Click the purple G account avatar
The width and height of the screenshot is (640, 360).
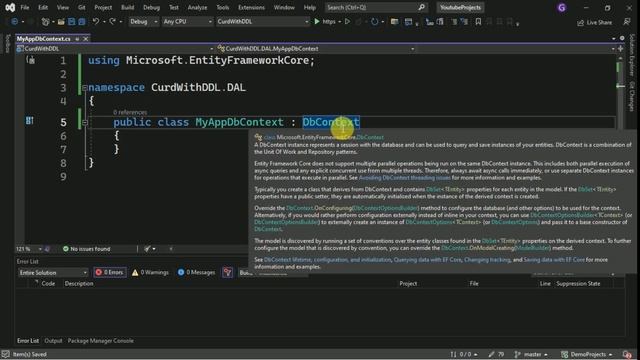click(562, 7)
